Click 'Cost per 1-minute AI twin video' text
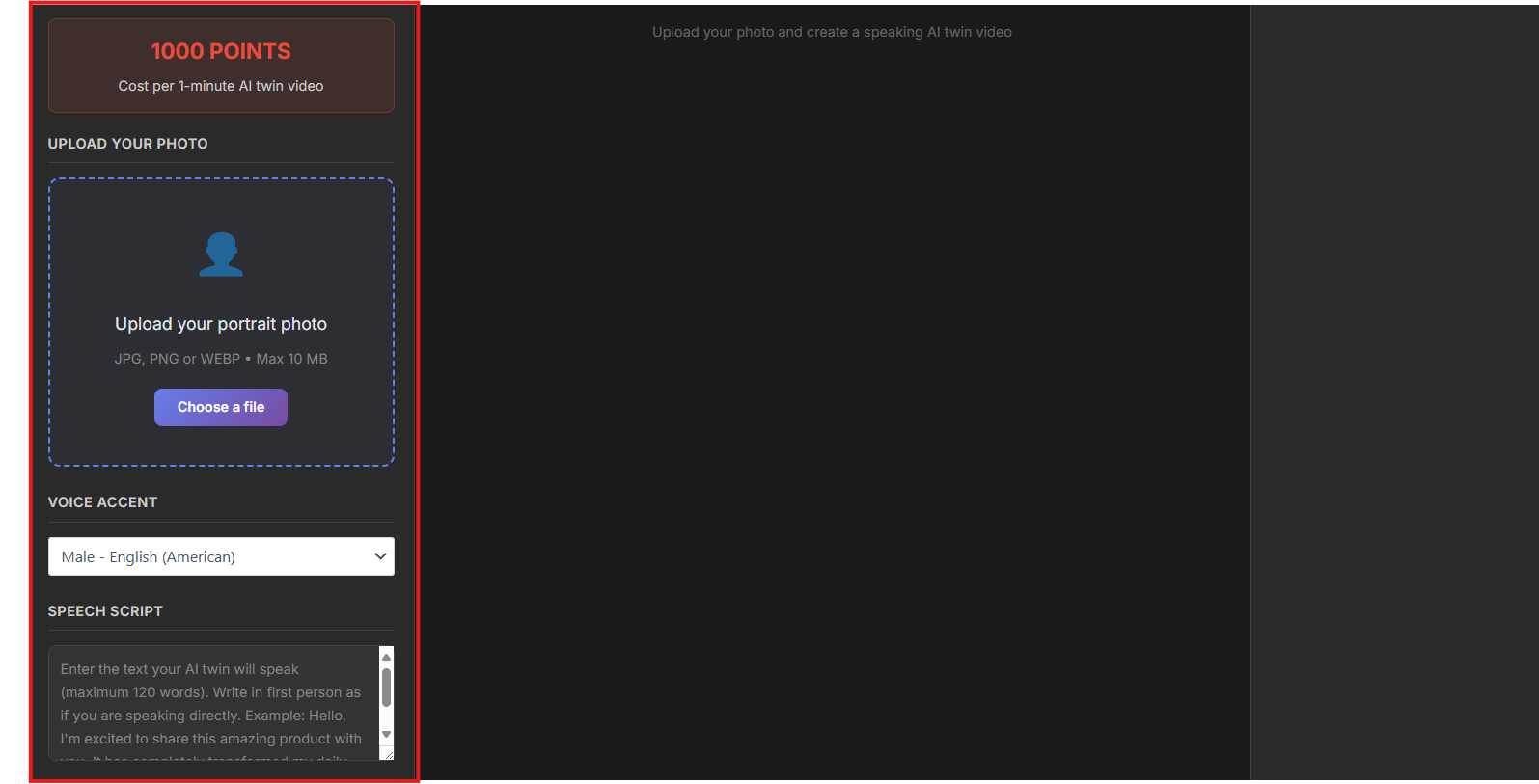 tap(221, 86)
